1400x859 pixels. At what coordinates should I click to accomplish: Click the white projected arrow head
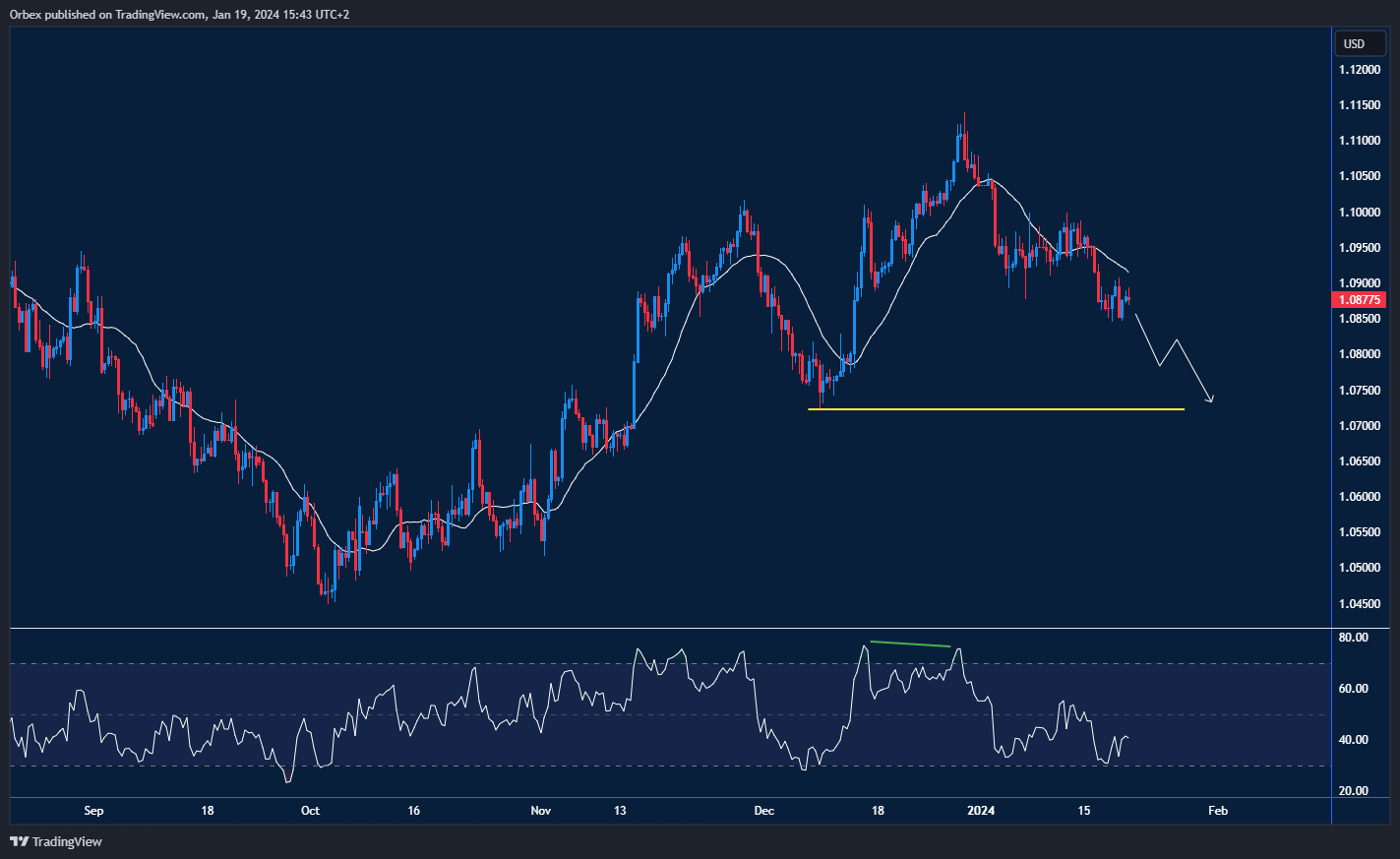tap(1212, 399)
